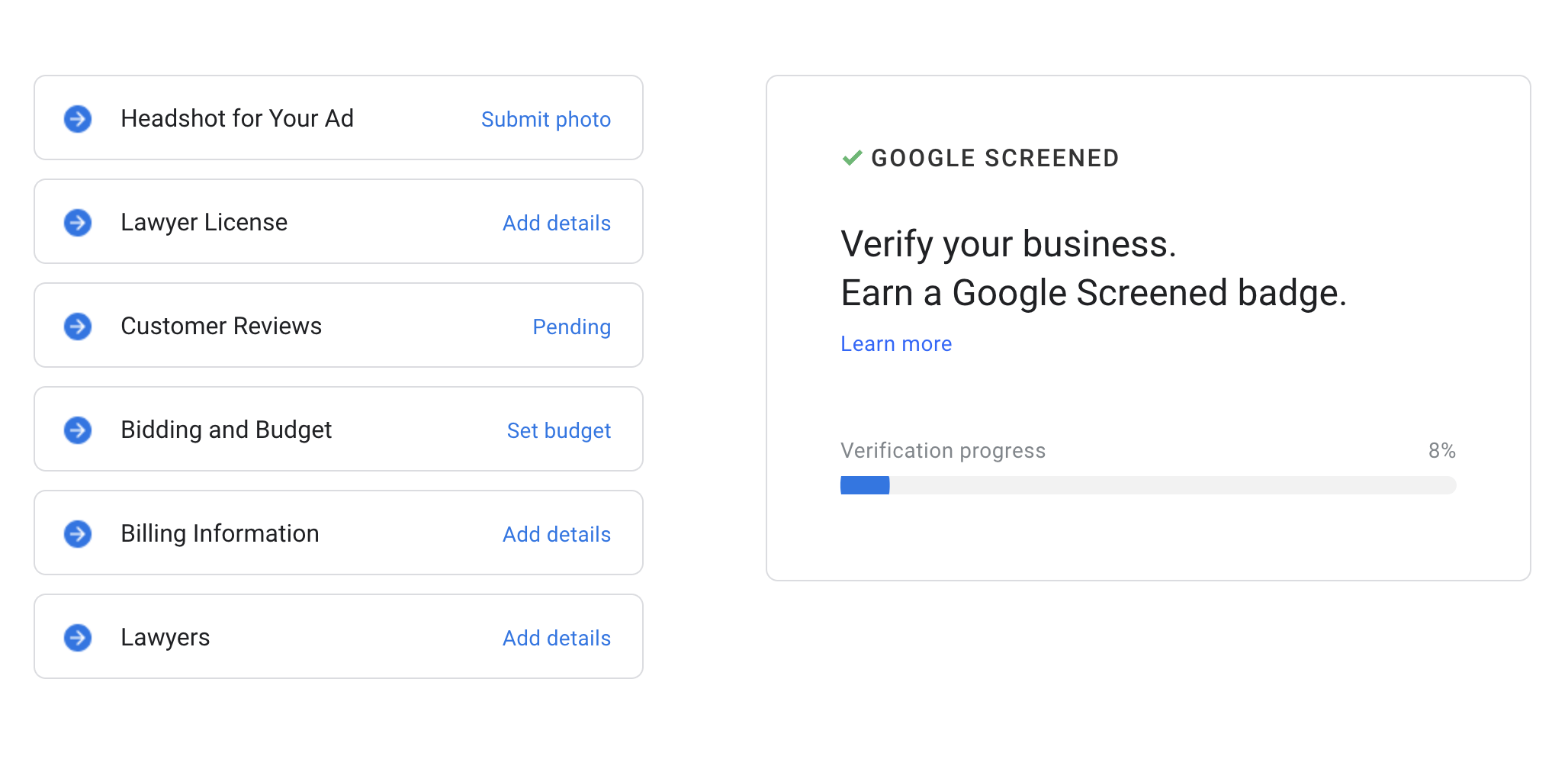Viewport: 1568px width, 766px height.
Task: Select the Lawyers row label
Action: tap(165, 638)
